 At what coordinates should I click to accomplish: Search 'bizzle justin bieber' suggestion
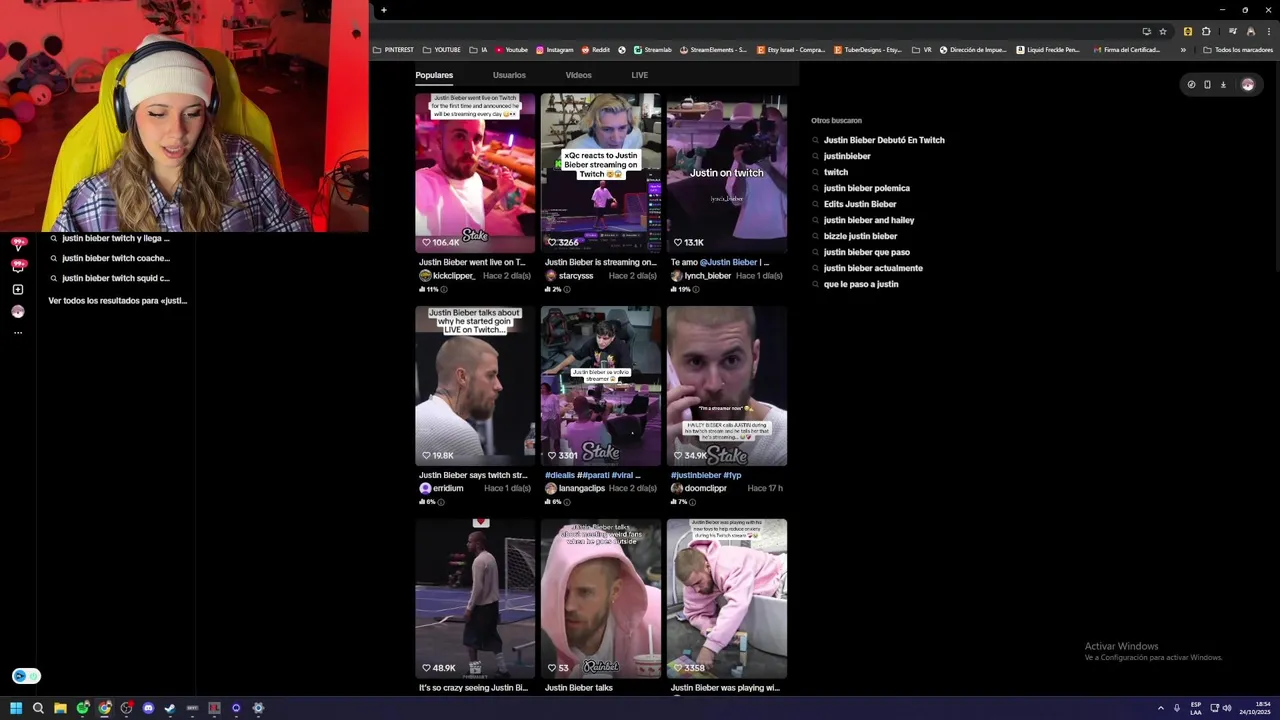860,236
